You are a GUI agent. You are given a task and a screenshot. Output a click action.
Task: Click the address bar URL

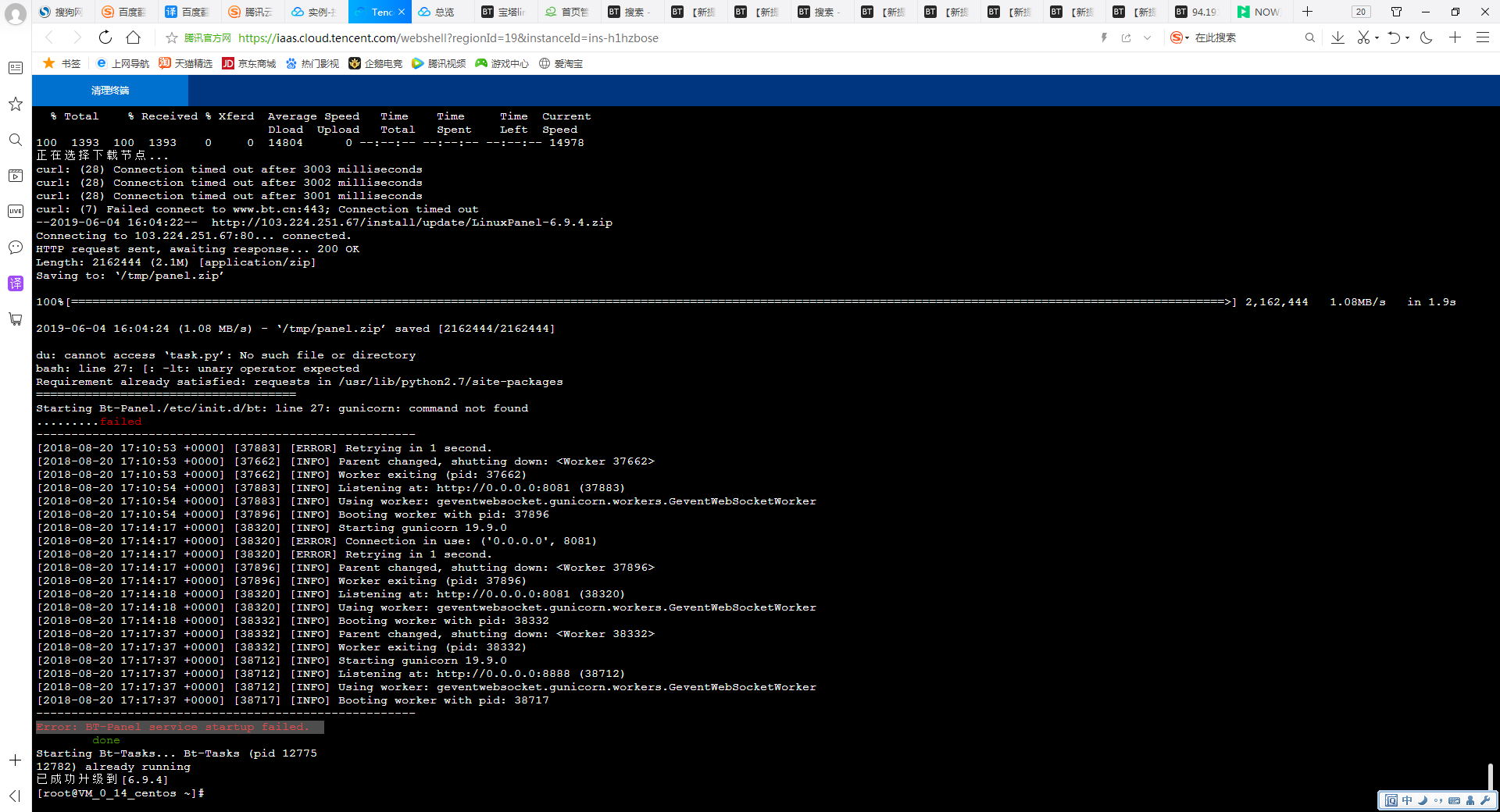click(x=448, y=37)
